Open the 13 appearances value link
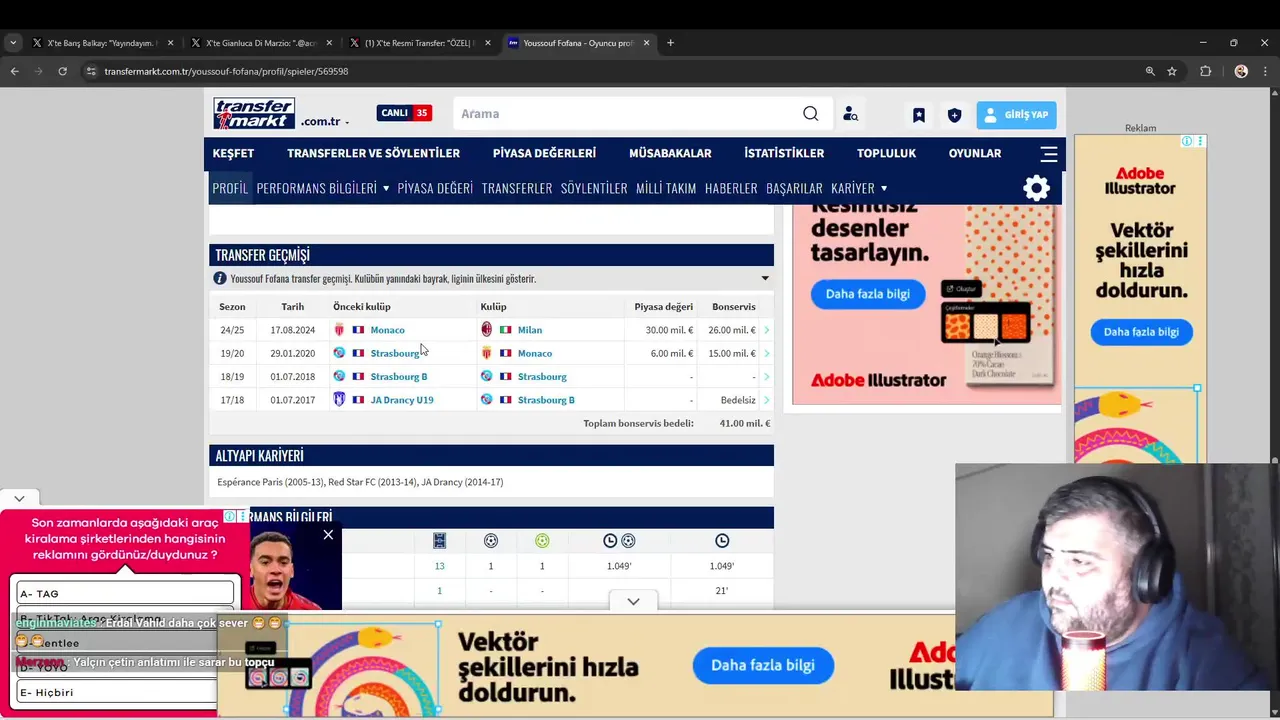This screenshot has height=720, width=1280. (439, 566)
